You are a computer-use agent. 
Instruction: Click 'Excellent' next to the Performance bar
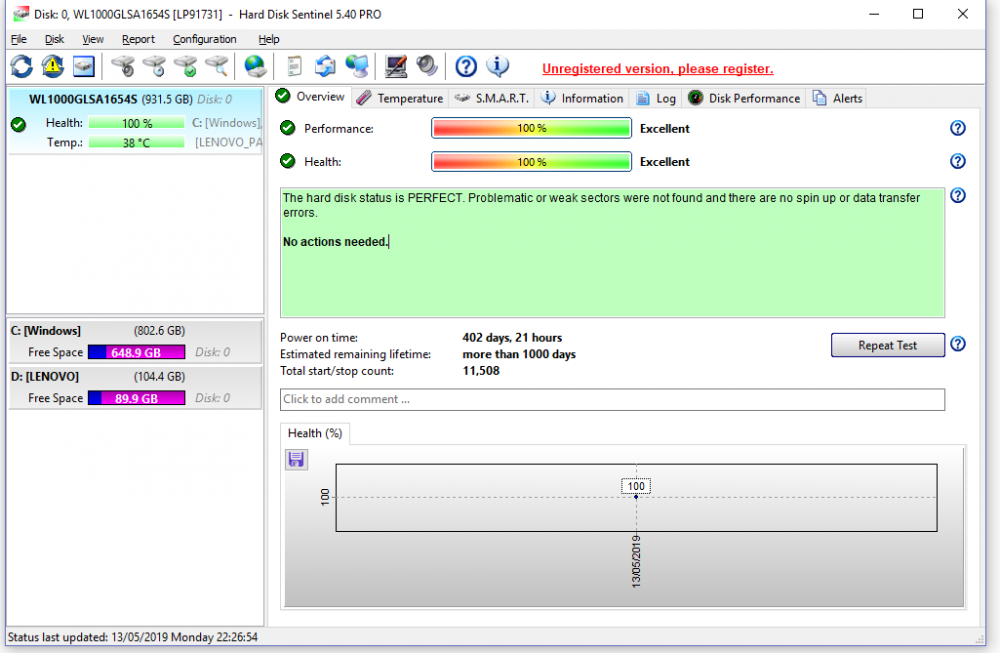(x=665, y=128)
